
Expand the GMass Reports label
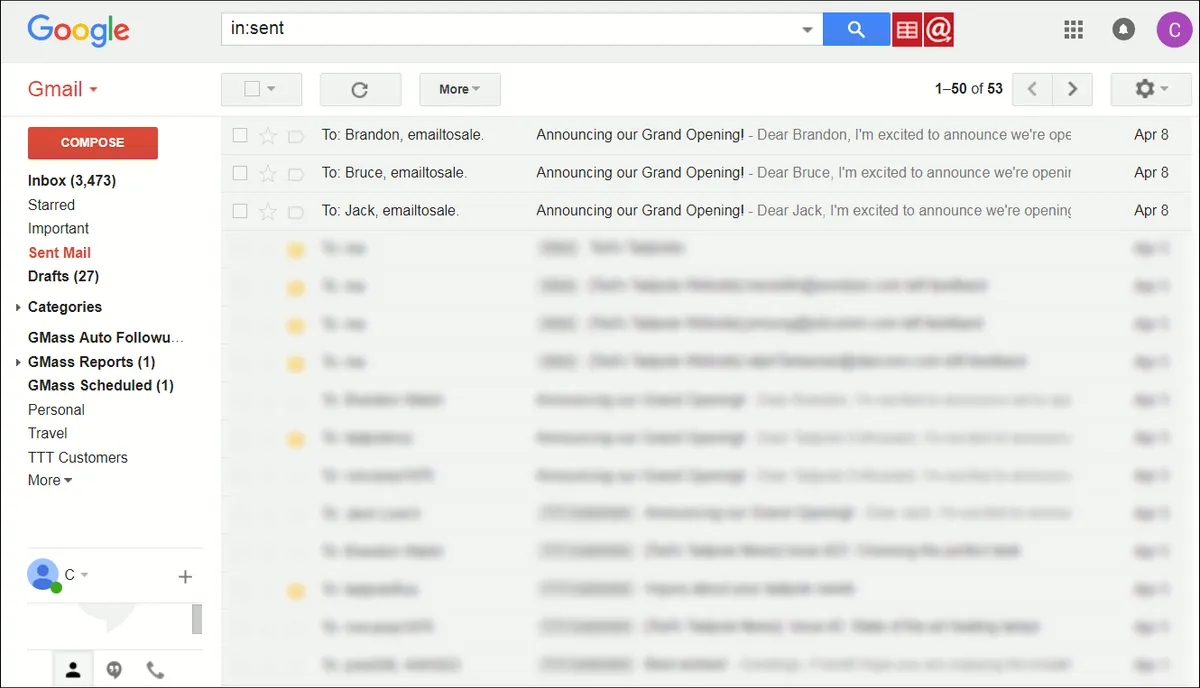(x=19, y=362)
